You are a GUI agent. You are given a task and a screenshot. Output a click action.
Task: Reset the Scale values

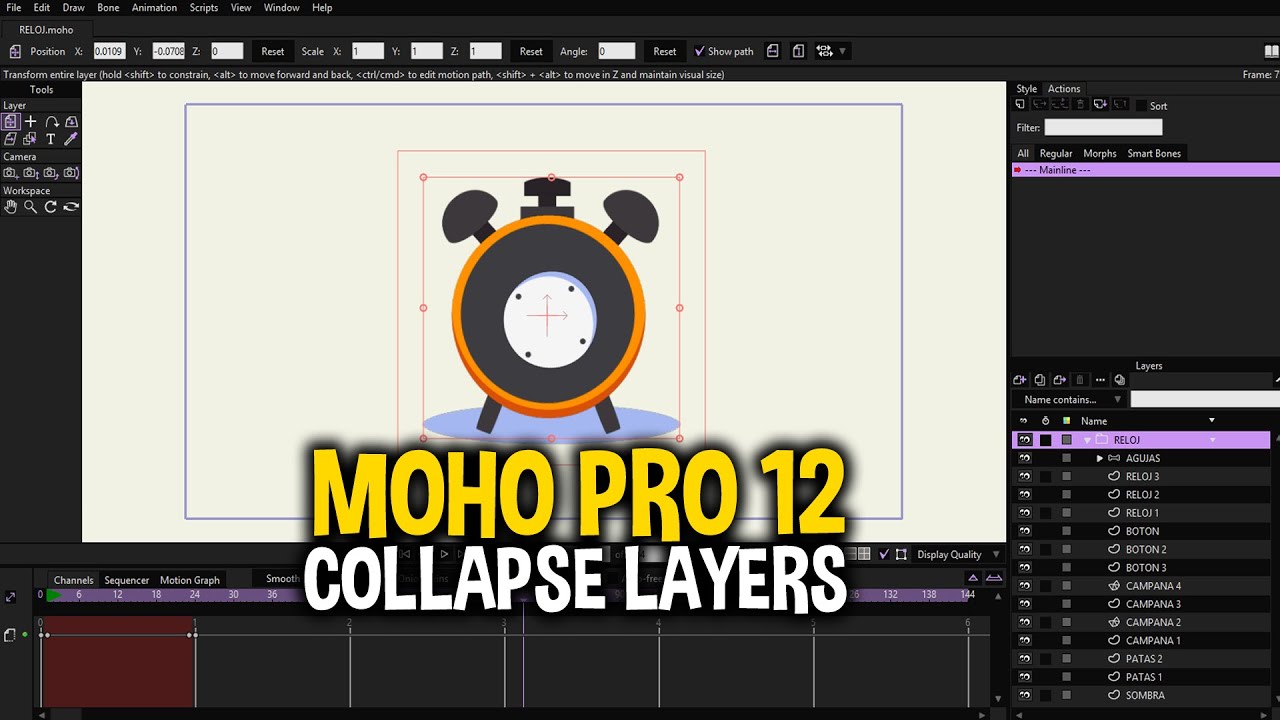[531, 51]
